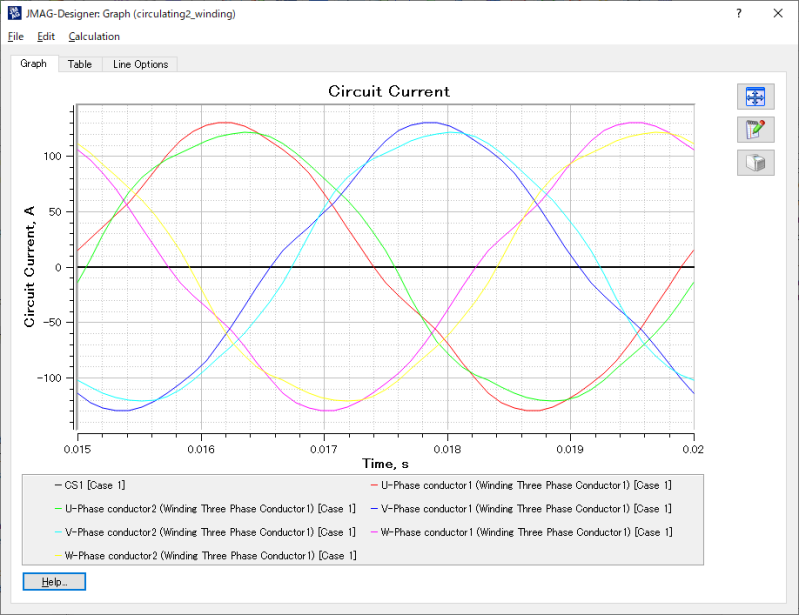Open the Calculation menu
Screen dimensions: 799x616
(x=94, y=37)
